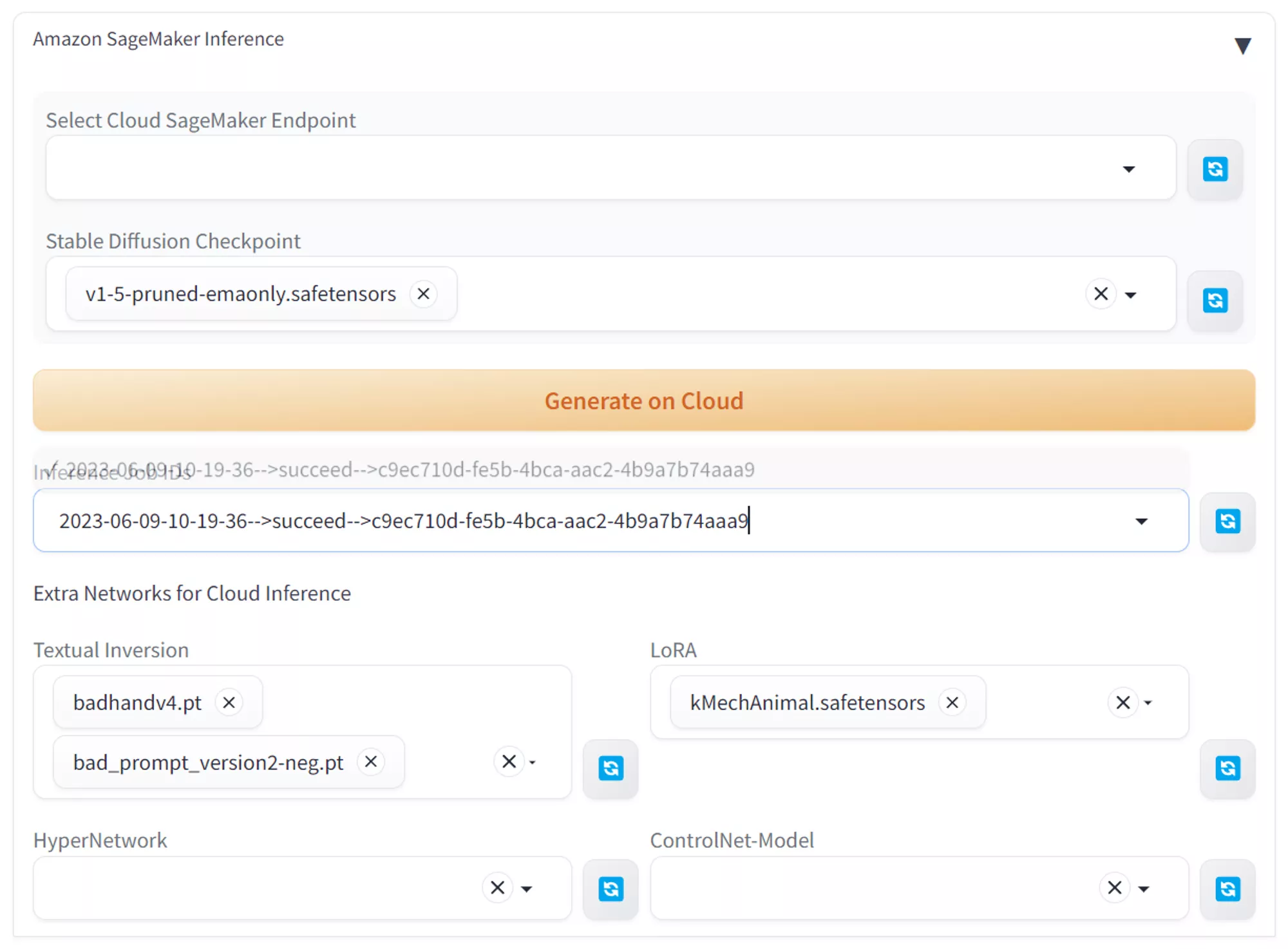Refresh the Stable Diffusion Checkpoint list
Image resolution: width=1288 pixels, height=949 pixels.
pyautogui.click(x=1215, y=300)
